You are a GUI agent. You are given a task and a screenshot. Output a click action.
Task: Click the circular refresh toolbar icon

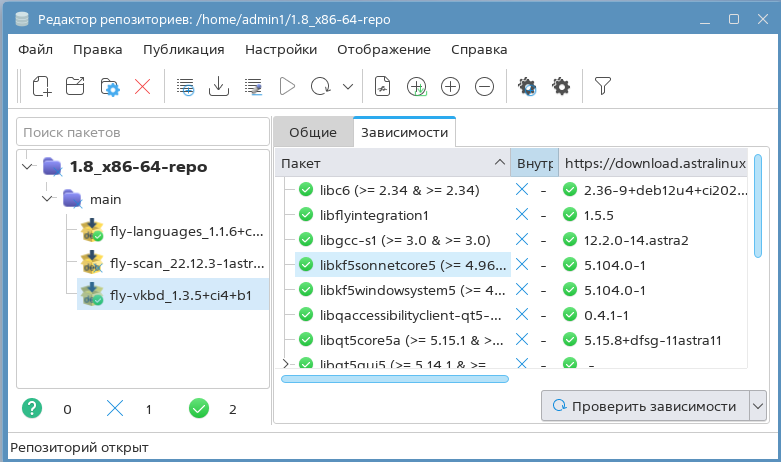(x=321, y=87)
